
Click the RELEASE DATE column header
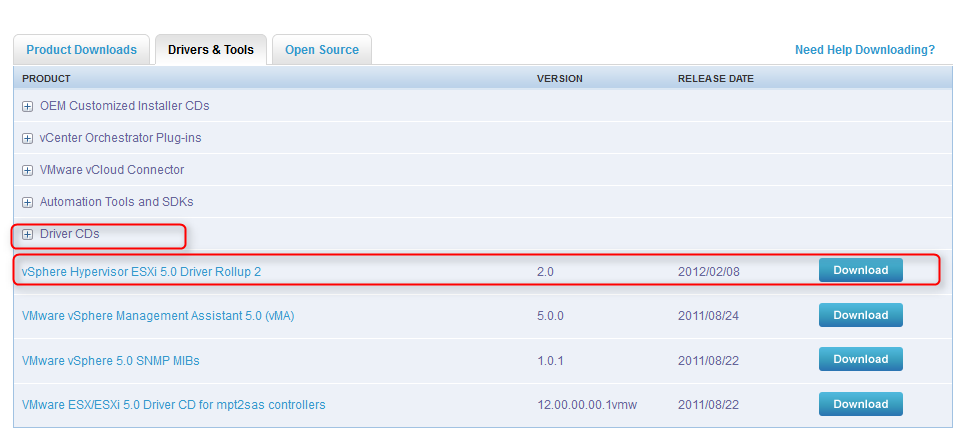(716, 79)
